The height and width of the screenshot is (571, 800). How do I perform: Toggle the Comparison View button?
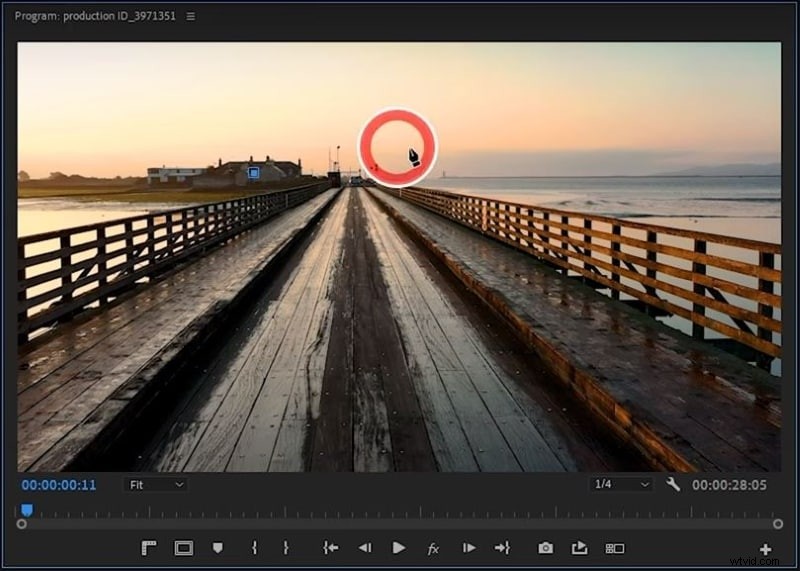click(615, 549)
